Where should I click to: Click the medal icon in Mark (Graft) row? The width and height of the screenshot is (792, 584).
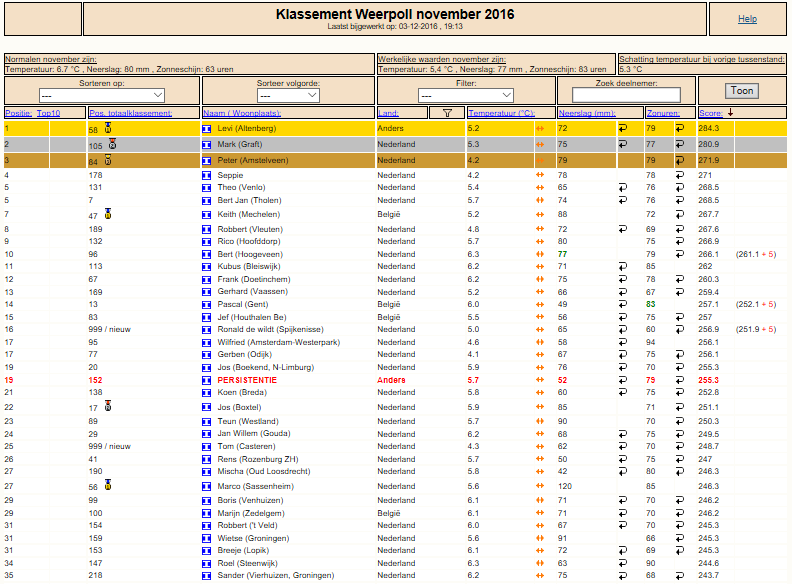tap(112, 144)
